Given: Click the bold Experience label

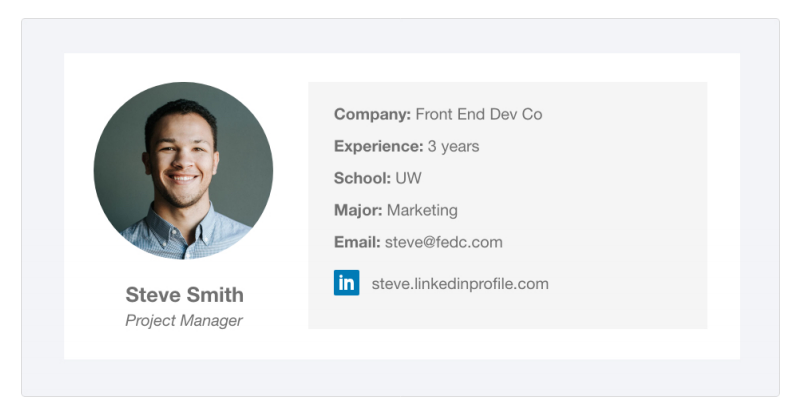Looking at the screenshot, I should 378,146.
